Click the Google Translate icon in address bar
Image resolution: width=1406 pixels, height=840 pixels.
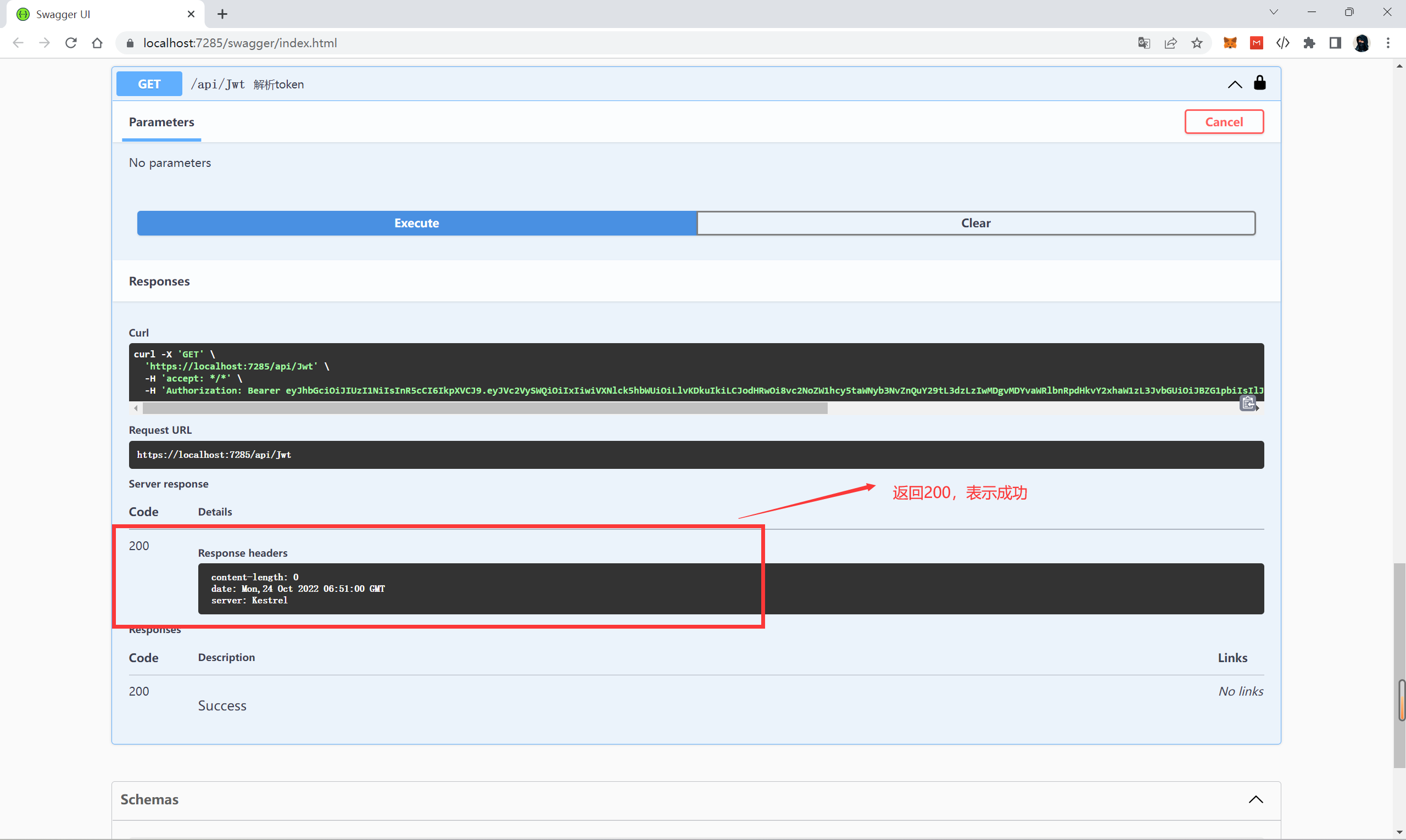pyautogui.click(x=1143, y=43)
